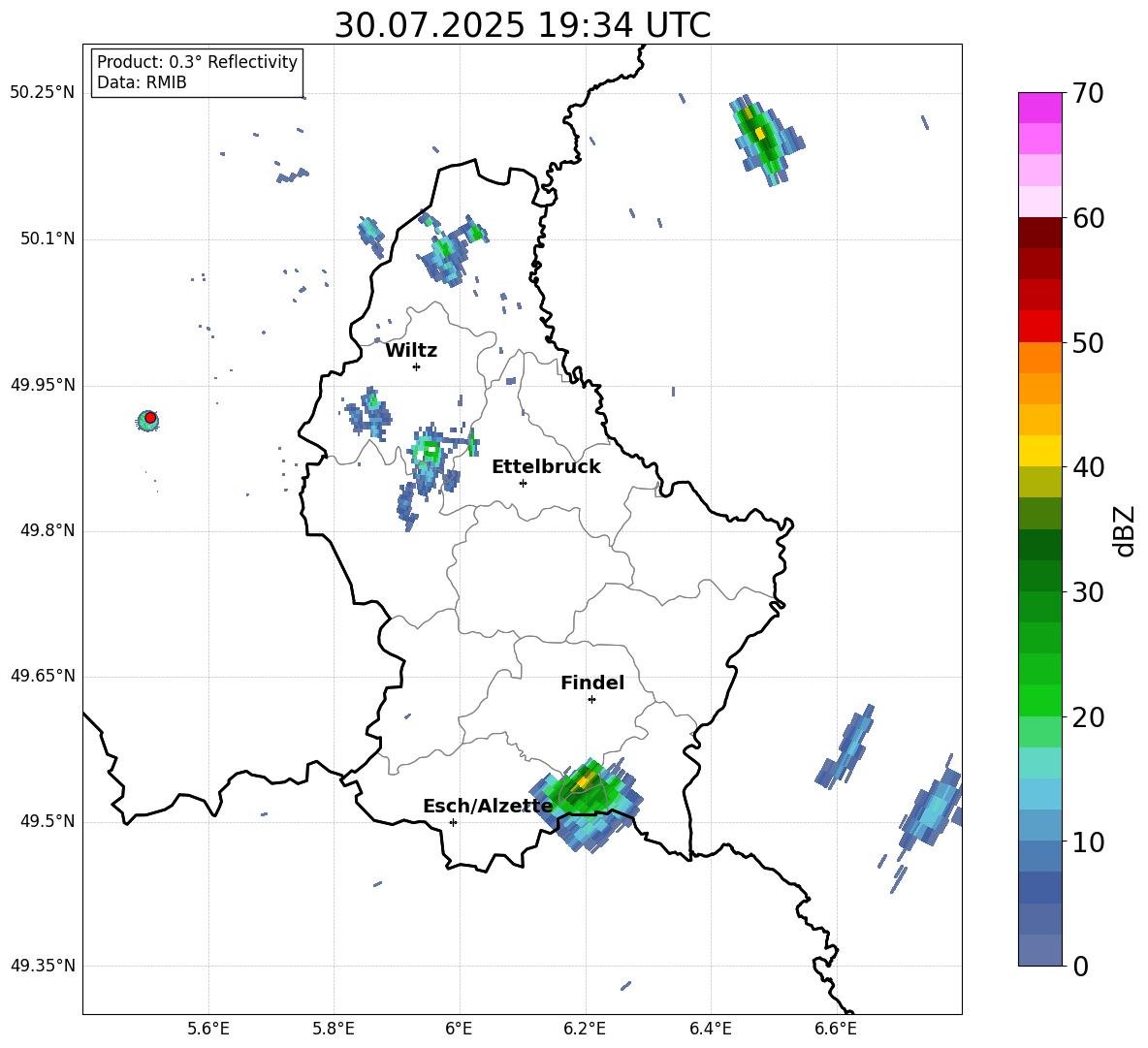Click the 6.6°E longitude tick label
The image size is (1148, 1048).
pos(836,1029)
